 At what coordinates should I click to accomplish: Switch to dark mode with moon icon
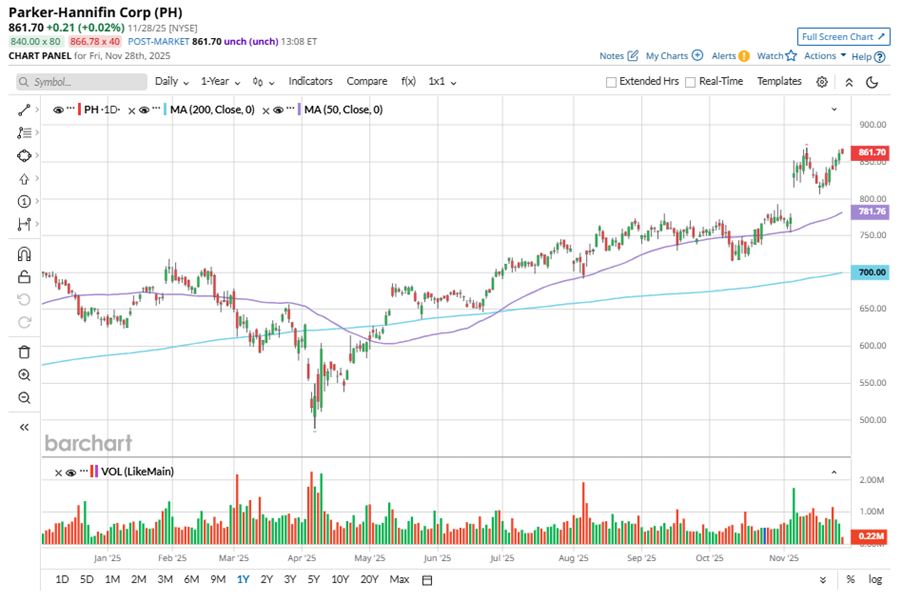coord(872,82)
